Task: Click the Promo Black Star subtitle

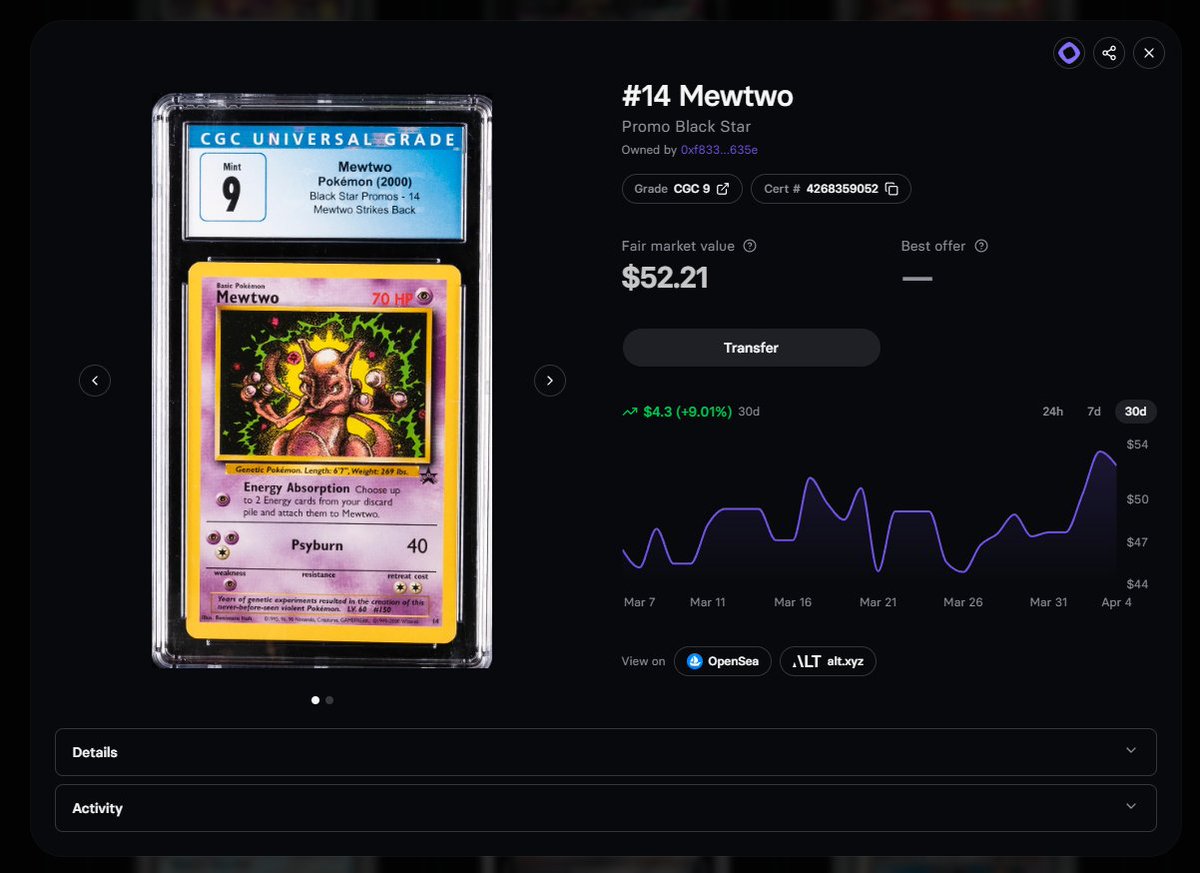Action: coord(686,127)
